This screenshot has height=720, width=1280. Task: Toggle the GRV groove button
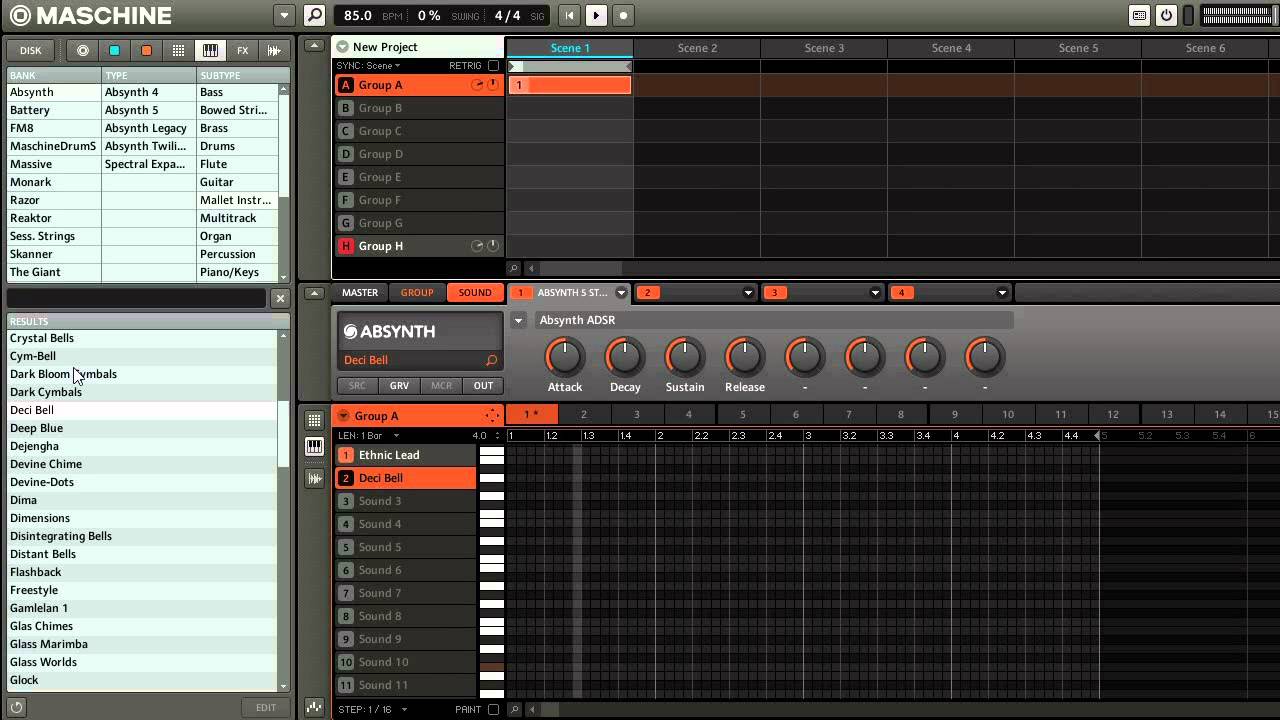pos(399,386)
